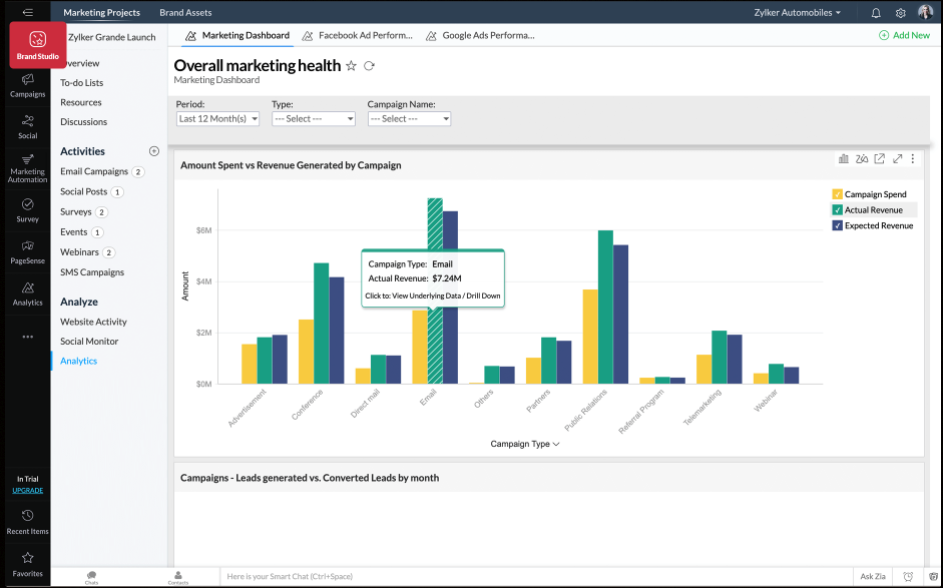Open Chats in the bottom bar
This screenshot has width=943, height=588.
click(91, 577)
